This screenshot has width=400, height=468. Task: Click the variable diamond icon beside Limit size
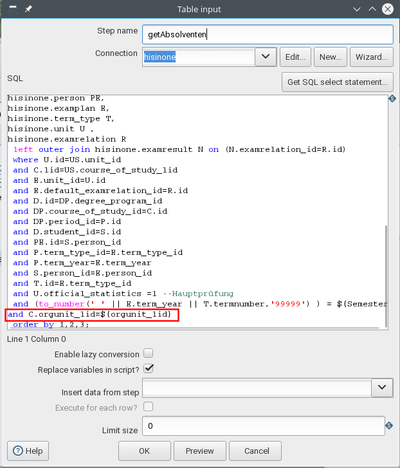[389, 426]
